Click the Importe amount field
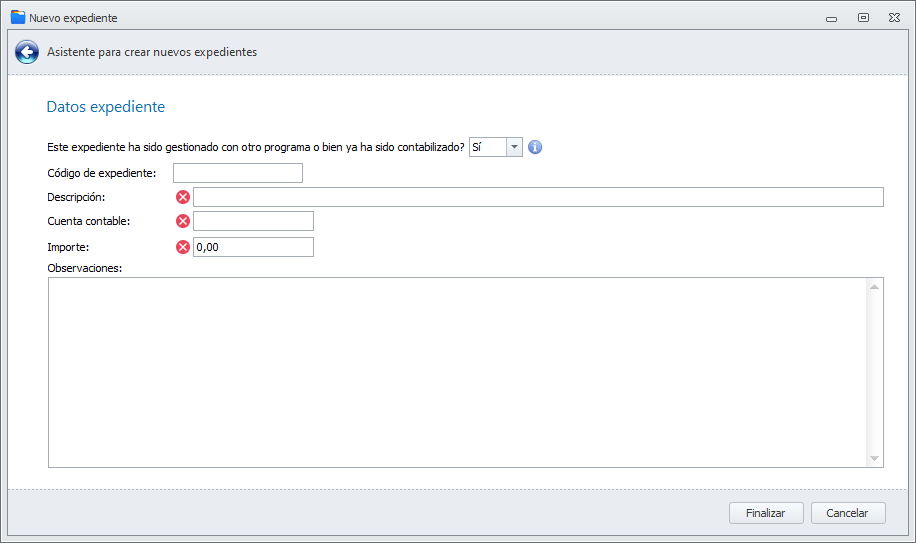The image size is (916, 543). point(253,247)
